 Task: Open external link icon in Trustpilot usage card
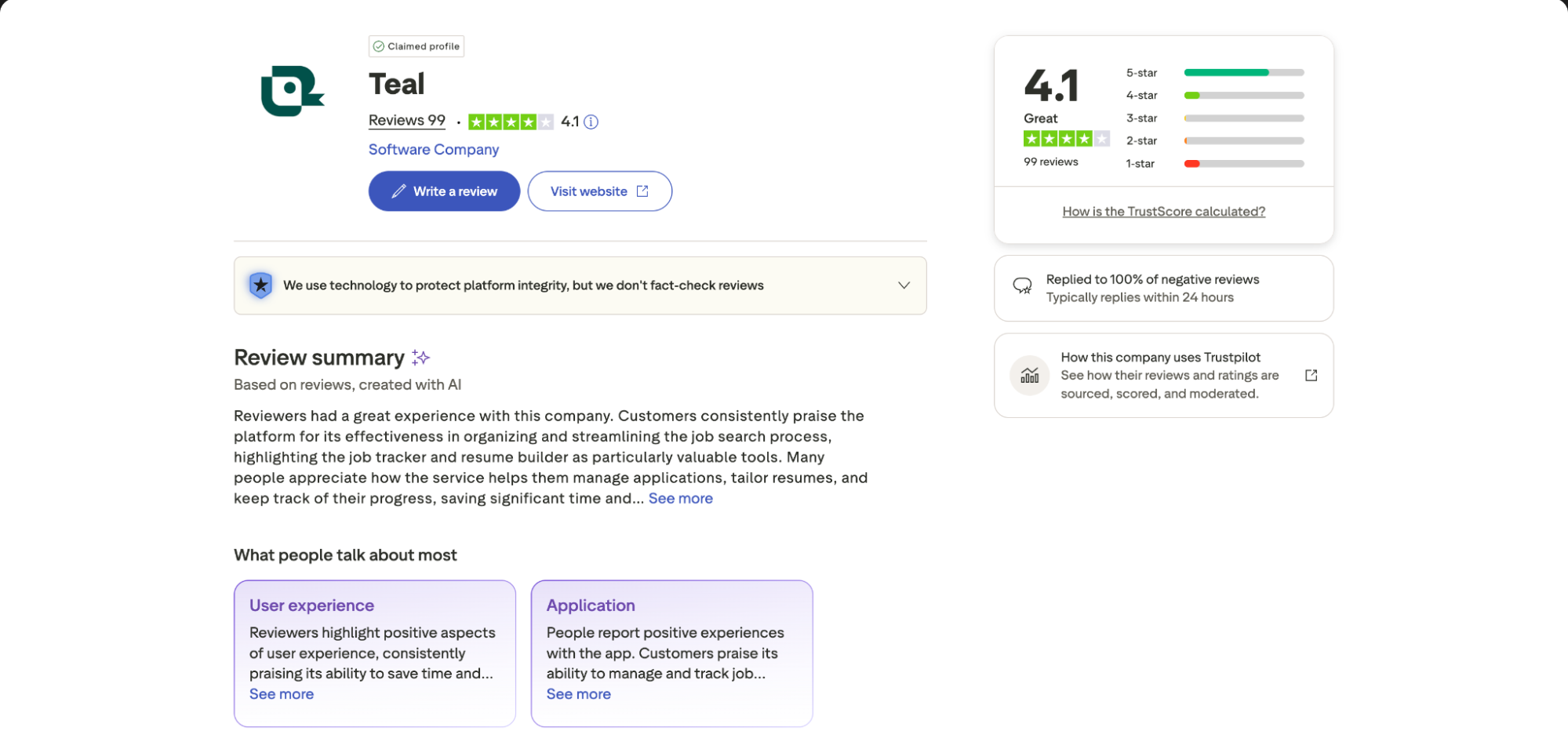pos(1311,376)
